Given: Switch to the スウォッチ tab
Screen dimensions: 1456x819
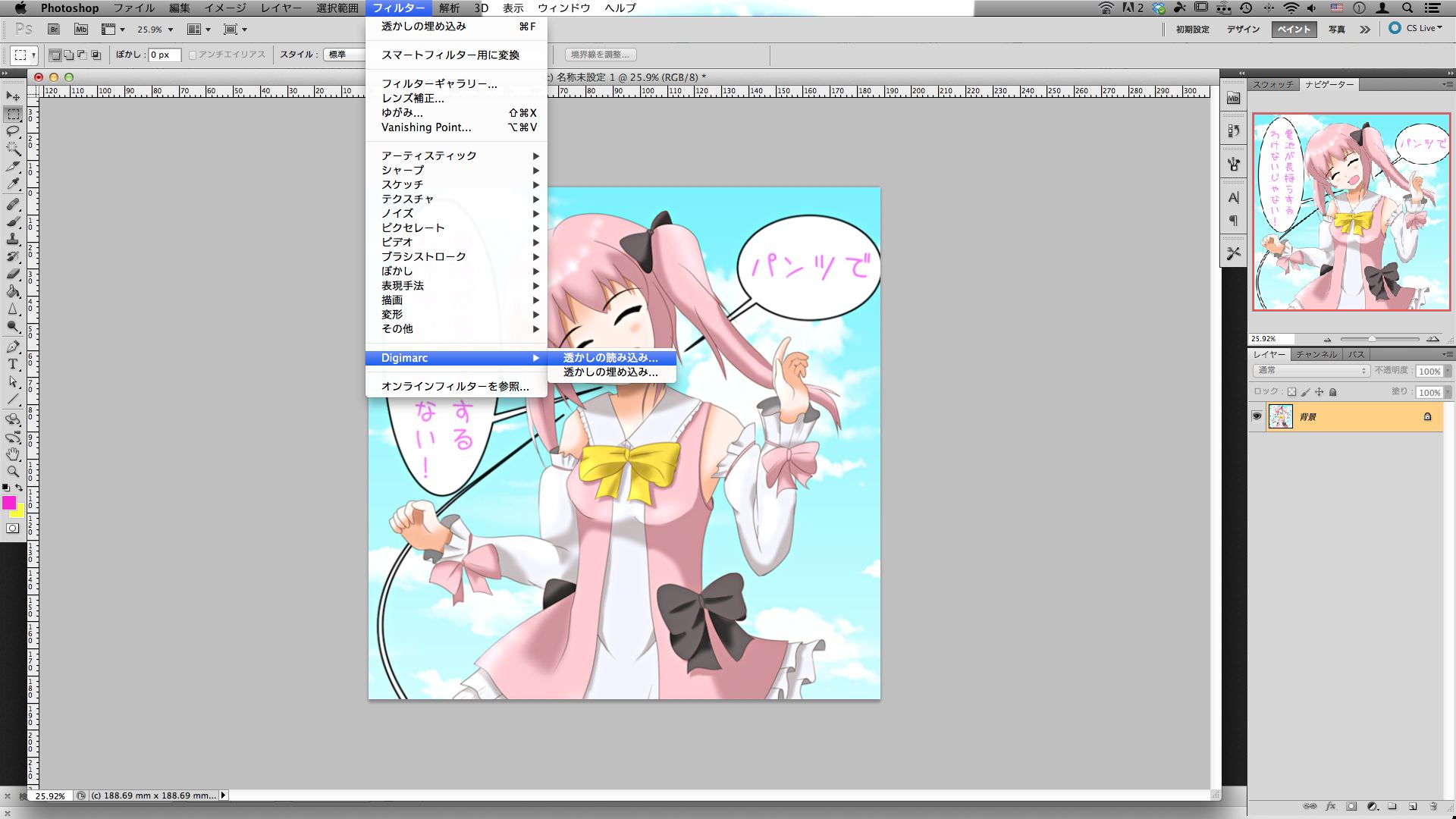Looking at the screenshot, I should pyautogui.click(x=1273, y=84).
